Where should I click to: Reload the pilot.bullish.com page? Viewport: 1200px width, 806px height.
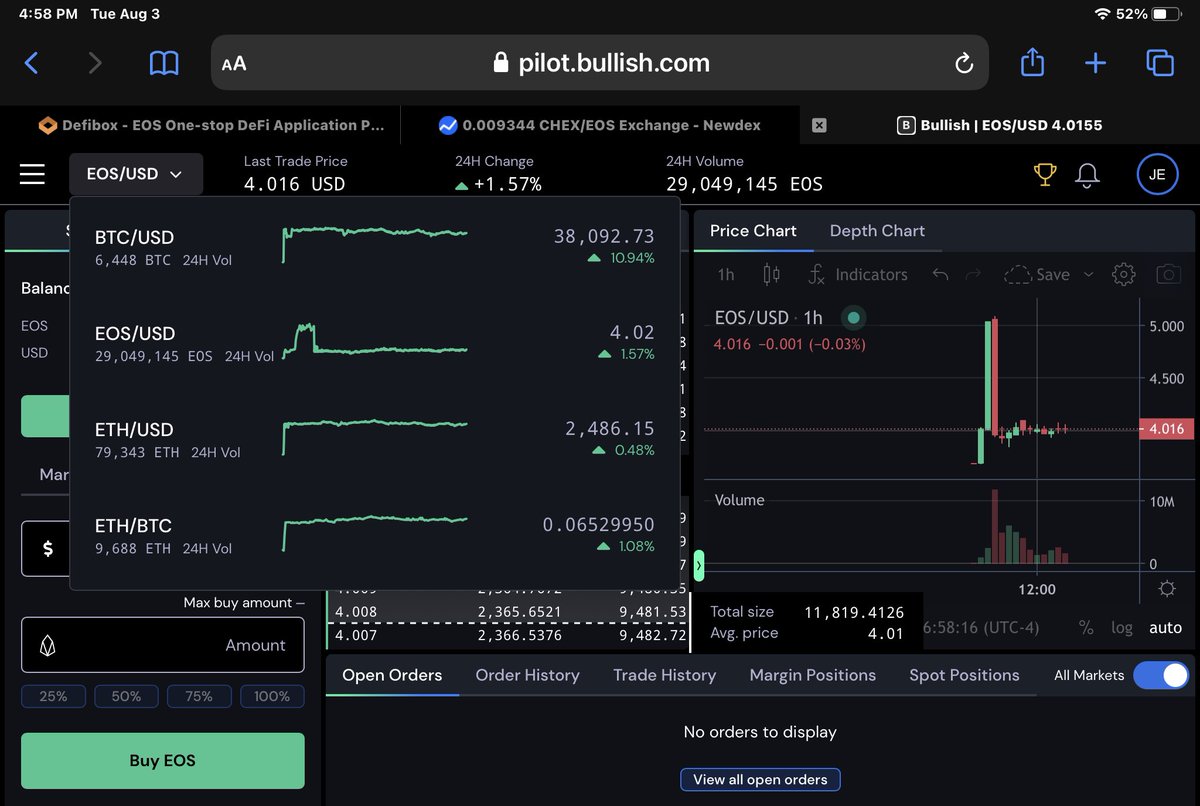point(964,64)
